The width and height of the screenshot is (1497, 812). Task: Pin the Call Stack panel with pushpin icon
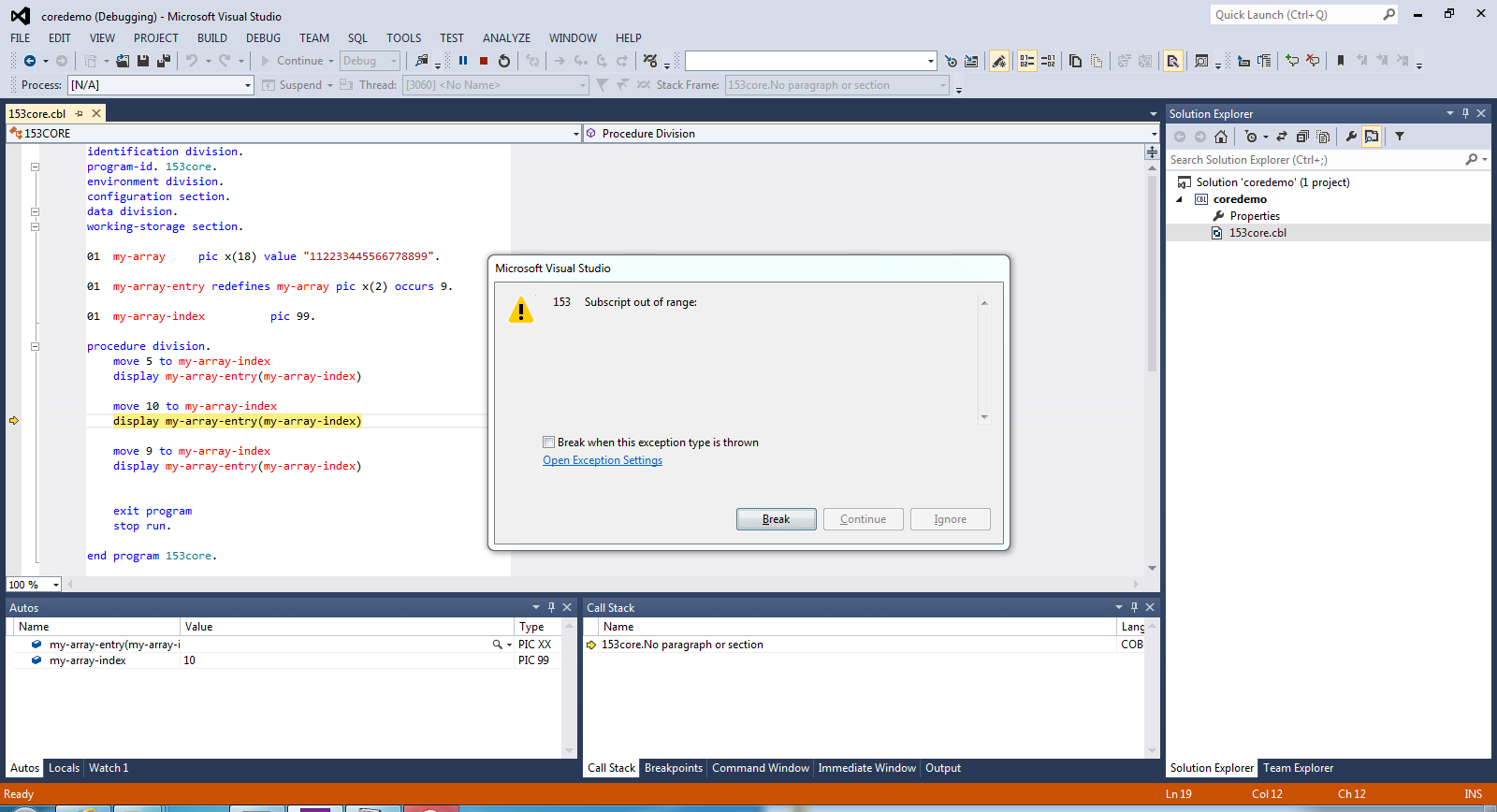[x=1134, y=607]
